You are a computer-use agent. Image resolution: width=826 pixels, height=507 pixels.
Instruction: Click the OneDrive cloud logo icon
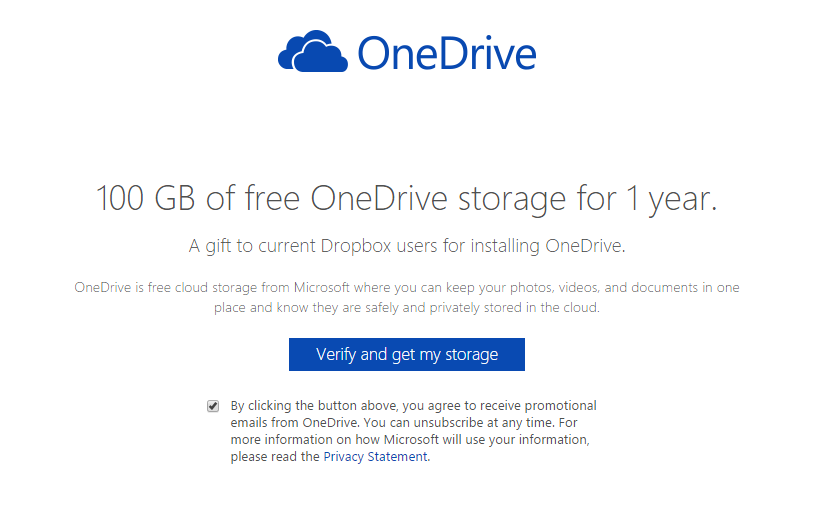pyautogui.click(x=313, y=52)
